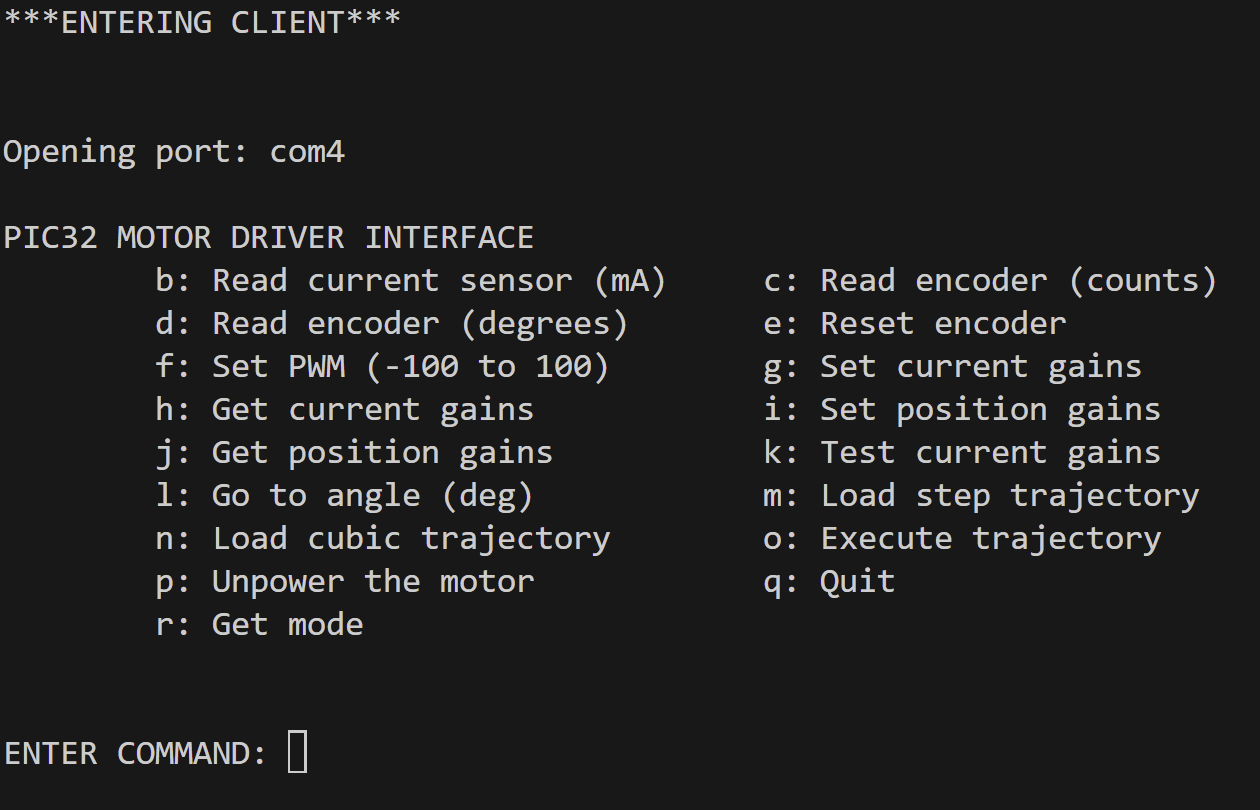Screen dimensions: 1260x810
Task: Click the 'Opening port: com4' text
Action: pyautogui.click(x=174, y=152)
